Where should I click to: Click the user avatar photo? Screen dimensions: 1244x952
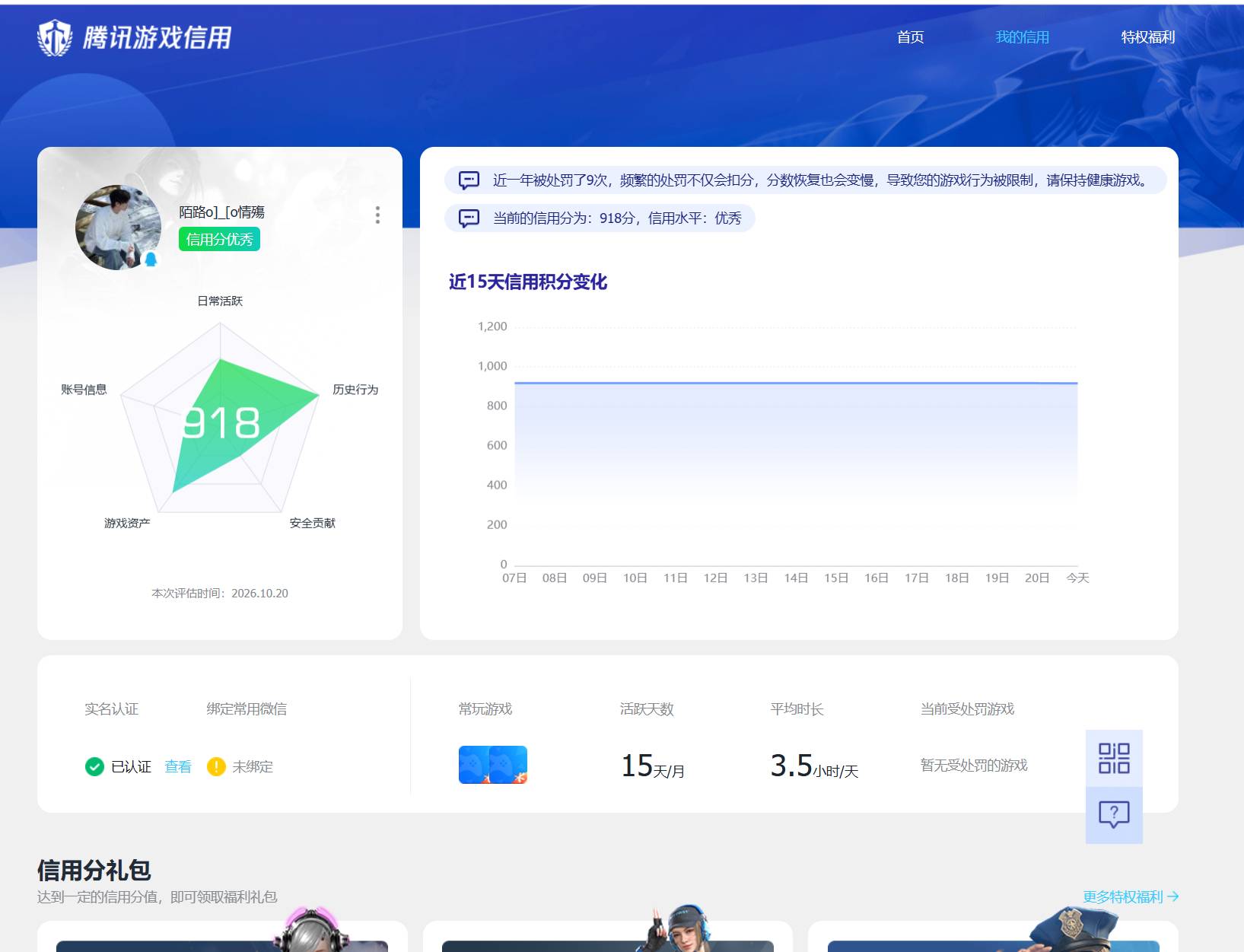tap(118, 228)
